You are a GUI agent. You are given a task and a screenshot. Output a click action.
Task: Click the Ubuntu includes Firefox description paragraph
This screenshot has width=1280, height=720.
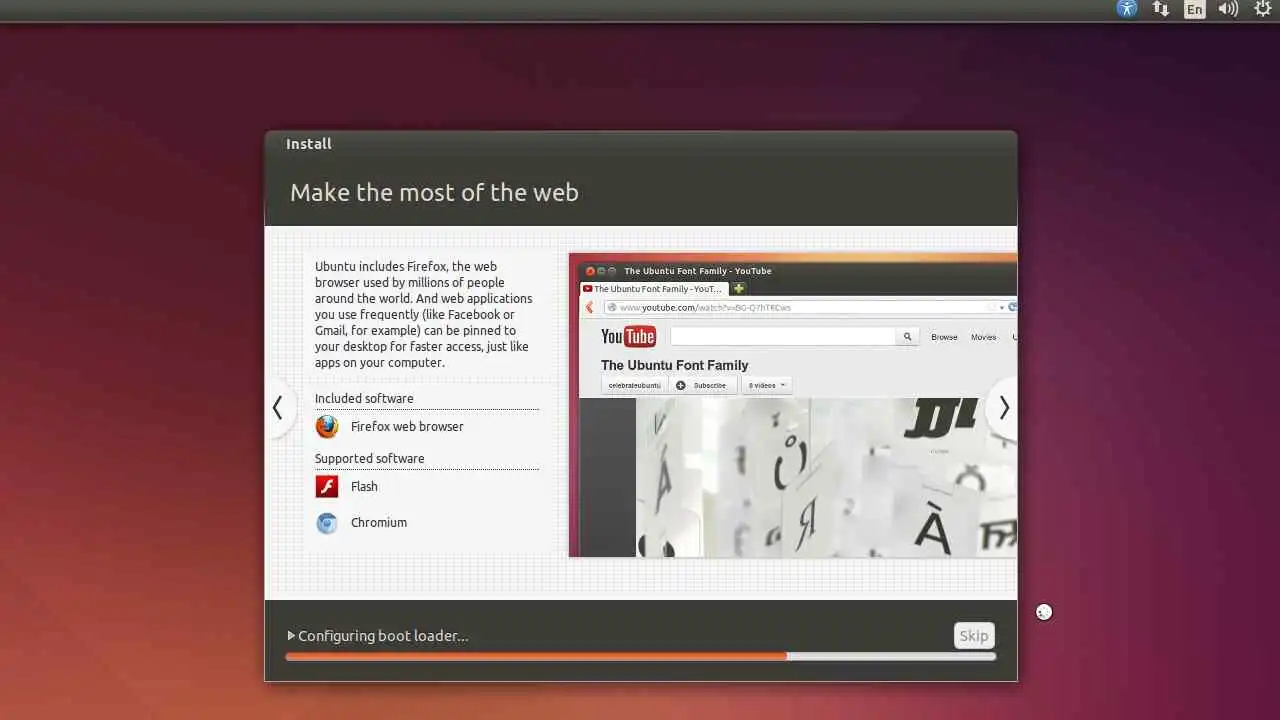point(424,315)
